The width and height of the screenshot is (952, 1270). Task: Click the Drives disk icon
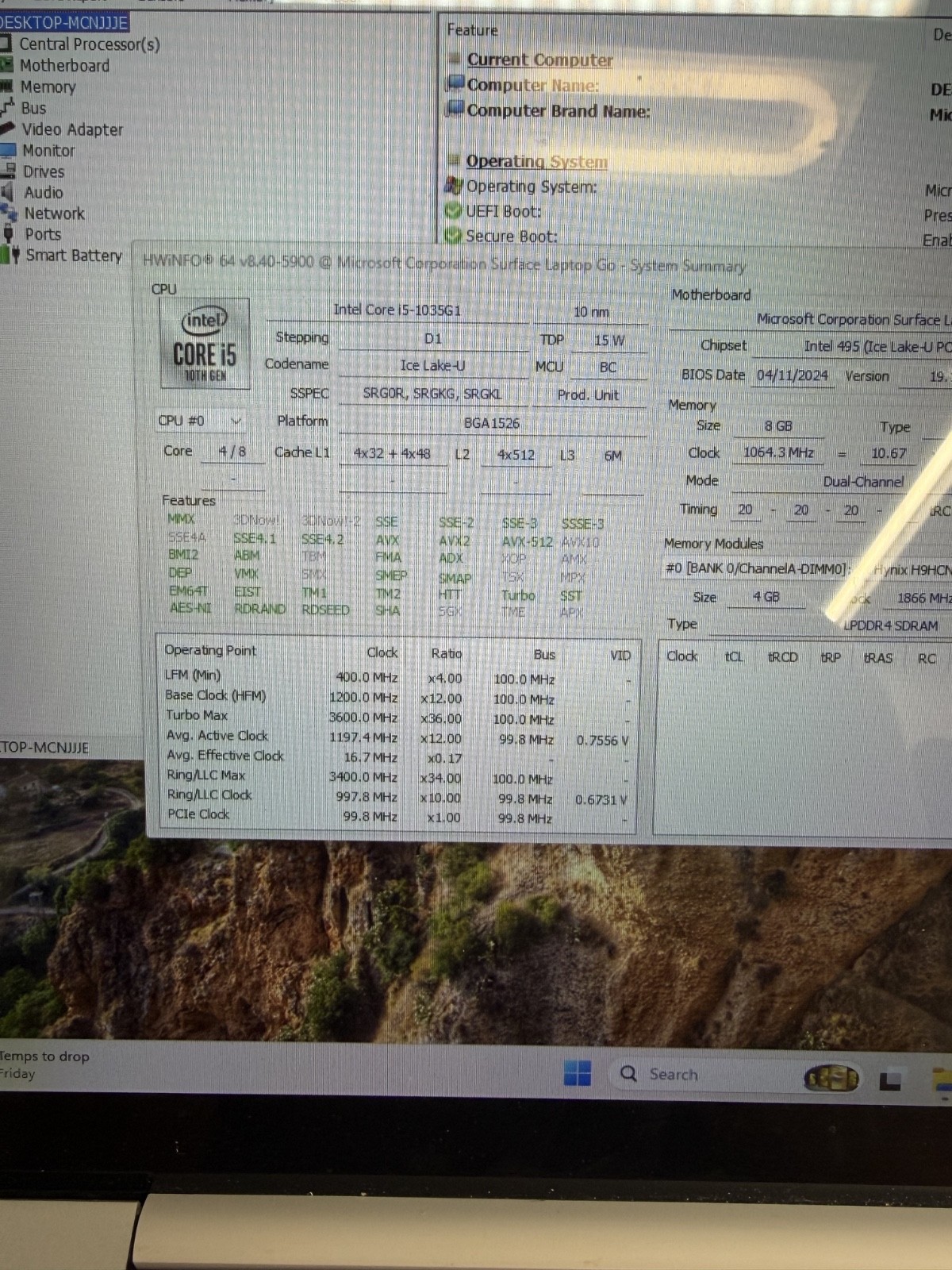(8, 171)
